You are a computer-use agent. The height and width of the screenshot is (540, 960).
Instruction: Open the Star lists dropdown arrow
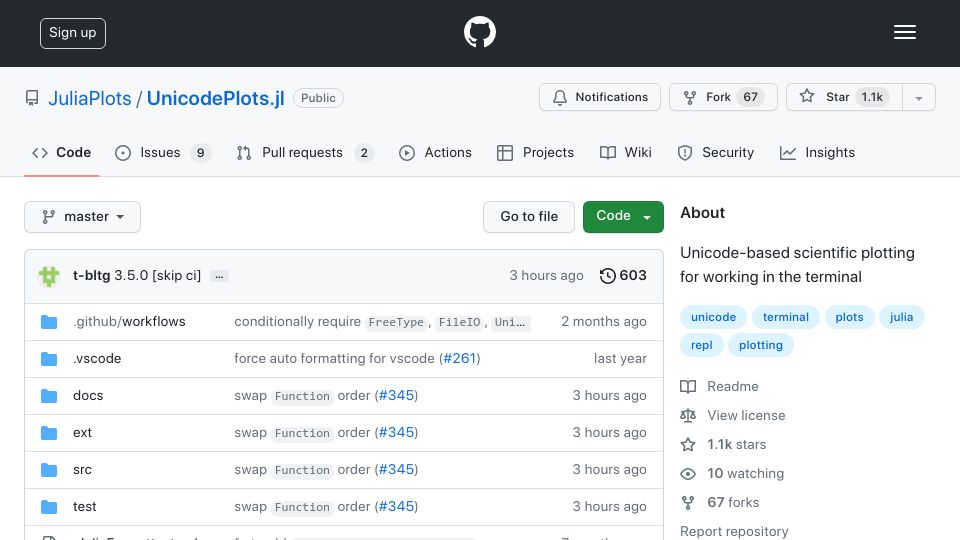919,97
